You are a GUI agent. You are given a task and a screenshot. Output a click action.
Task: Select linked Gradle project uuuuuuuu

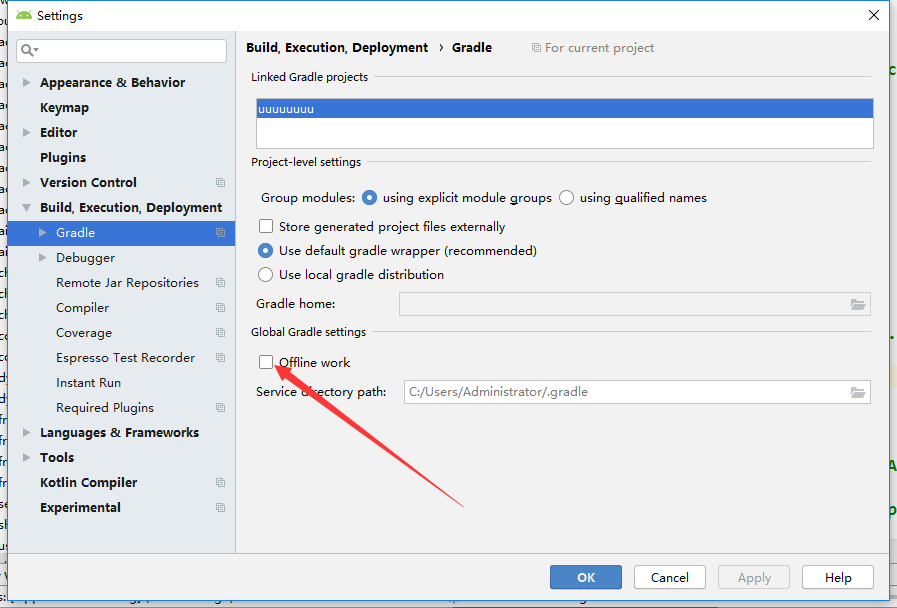[x=565, y=109]
